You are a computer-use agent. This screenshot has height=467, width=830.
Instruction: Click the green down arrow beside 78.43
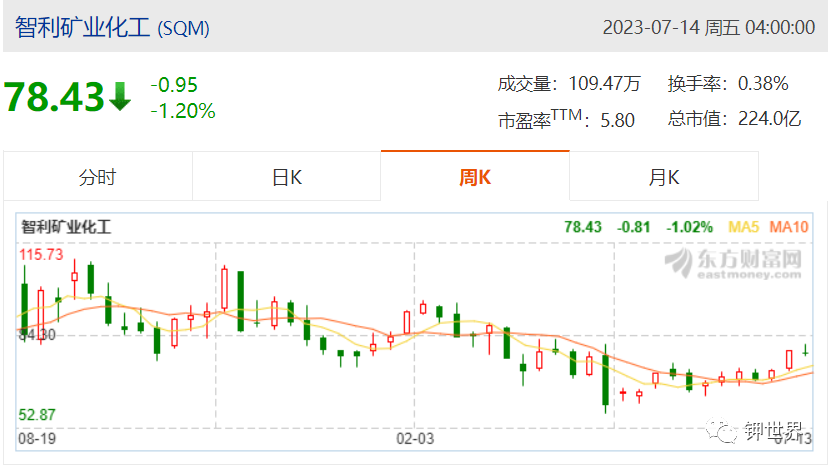click(x=120, y=96)
